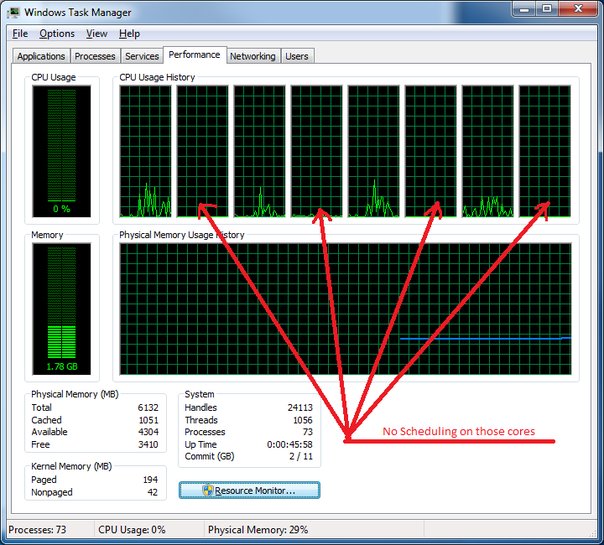Screen dimensions: 604x545
Task: Click the Total memory value 6132
Action: pyautogui.click(x=148, y=407)
